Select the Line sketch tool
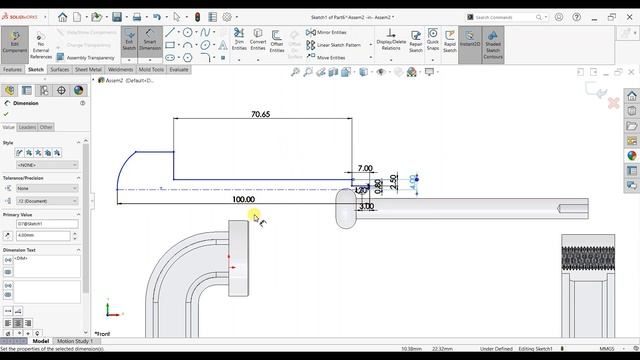 click(x=170, y=32)
